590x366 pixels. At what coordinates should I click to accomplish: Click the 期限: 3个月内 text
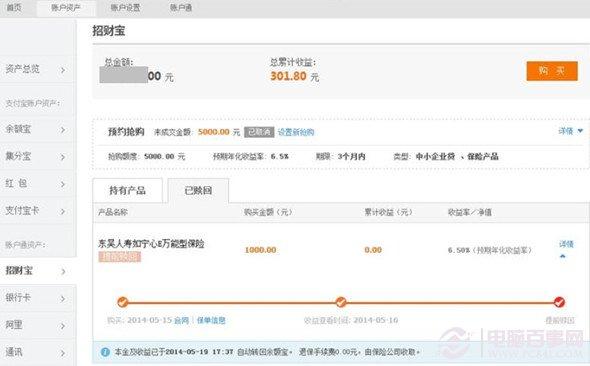pos(341,156)
